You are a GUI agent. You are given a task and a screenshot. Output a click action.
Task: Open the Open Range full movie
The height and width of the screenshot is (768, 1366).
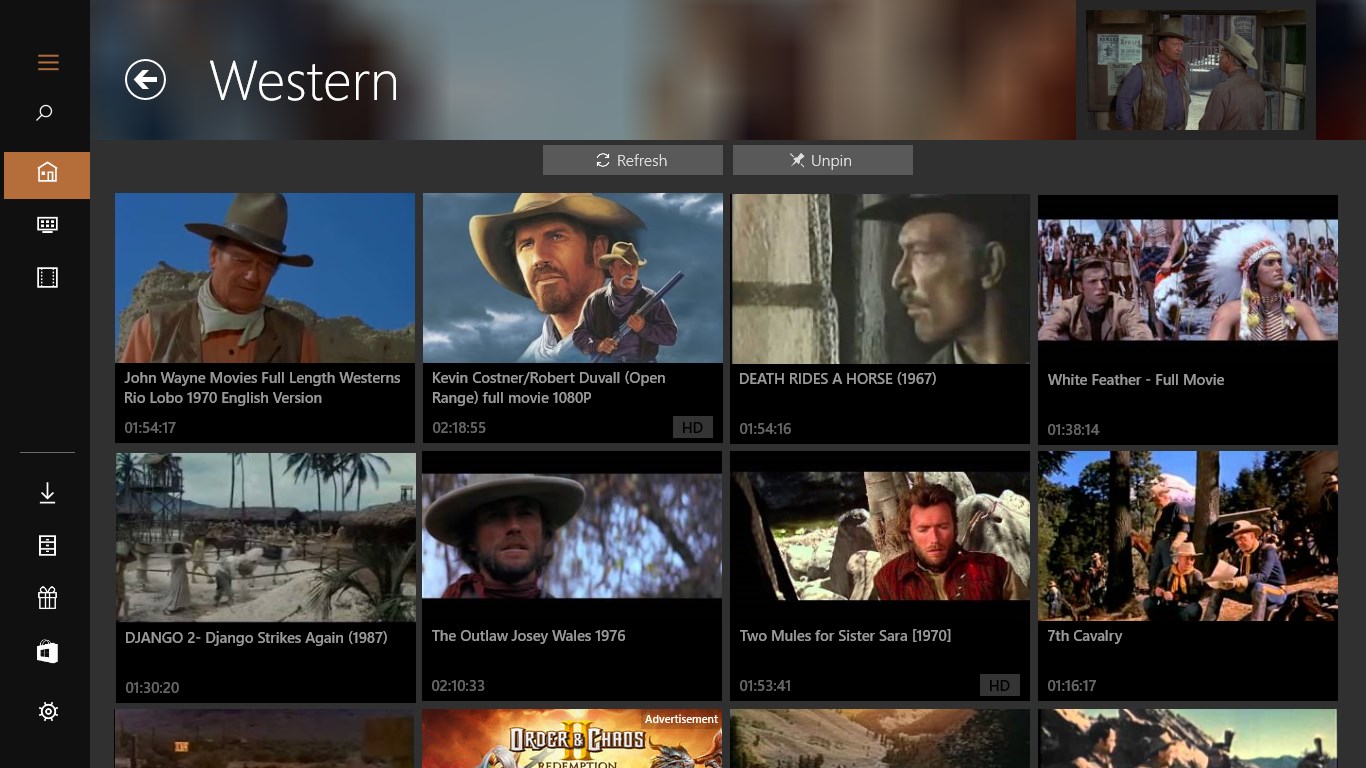572,278
